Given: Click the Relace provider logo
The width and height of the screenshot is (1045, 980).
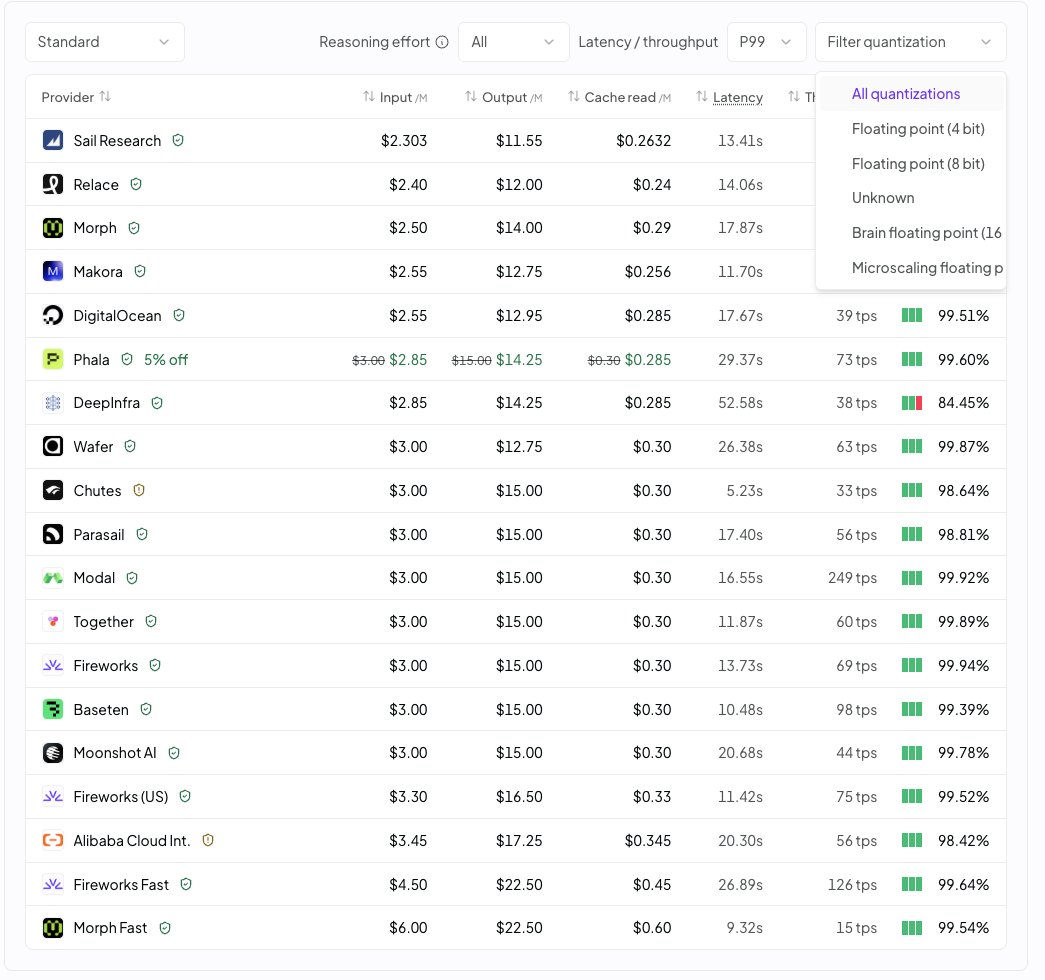Looking at the screenshot, I should point(53,185).
